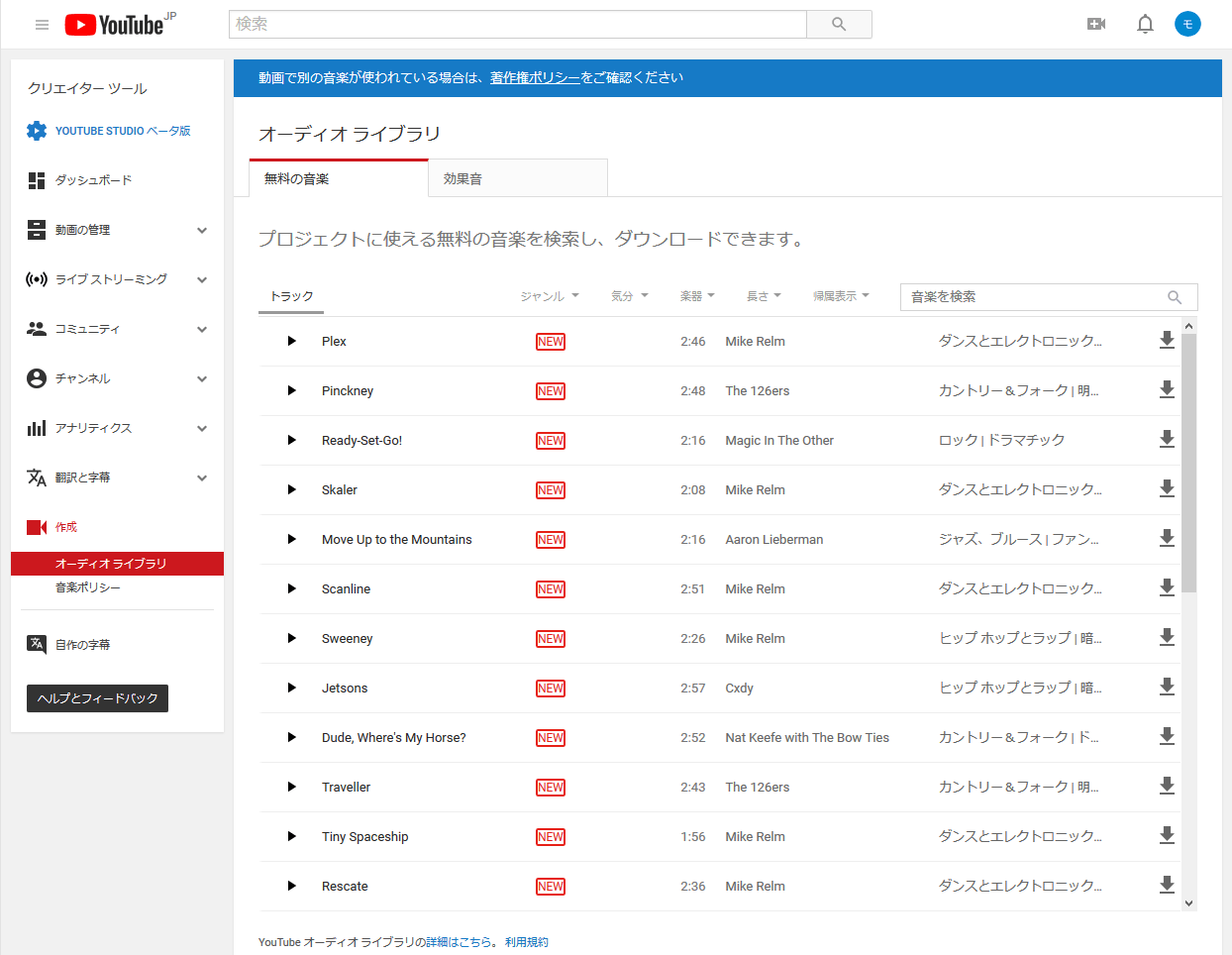Open the 帰属表示 attribution filter dropdown
This screenshot has width=1232, height=955.
point(841,296)
